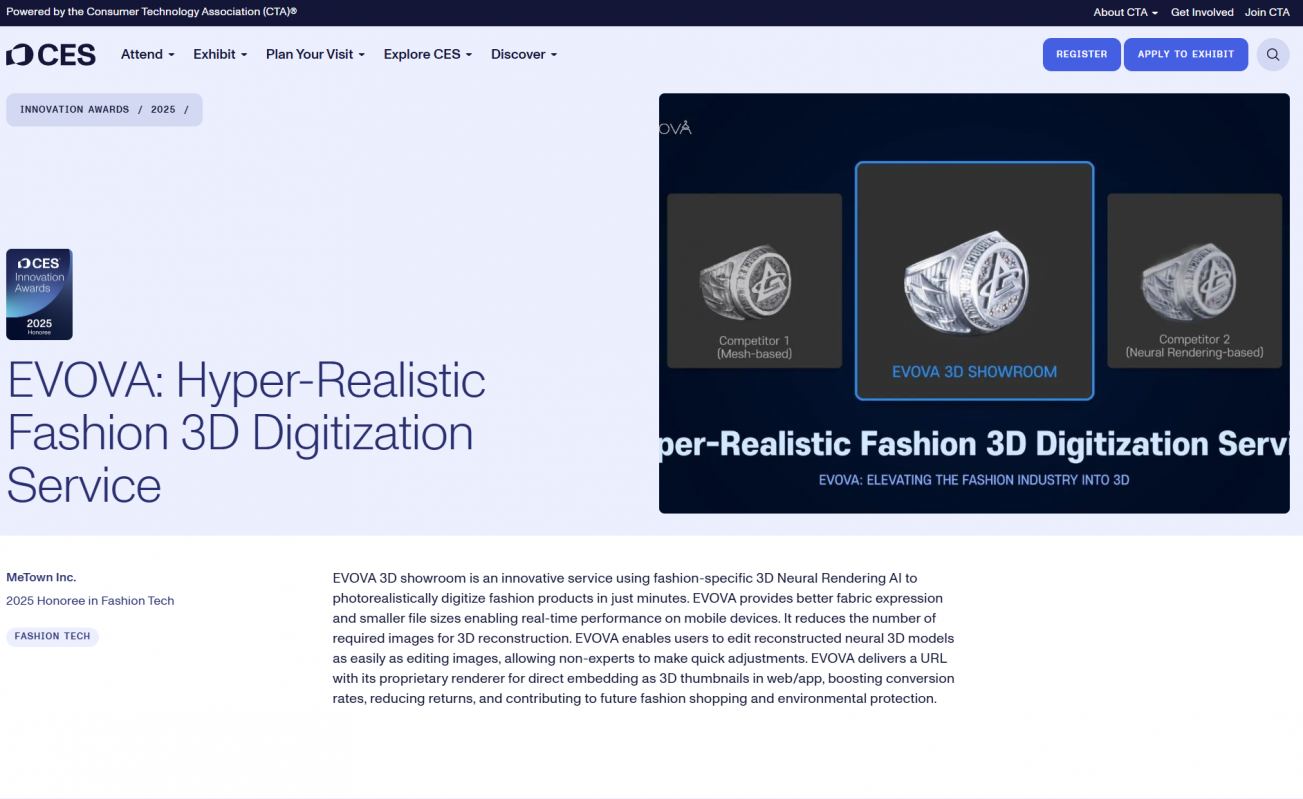Open the Explore CES dropdown
Screen dimensions: 1303x799
428,54
